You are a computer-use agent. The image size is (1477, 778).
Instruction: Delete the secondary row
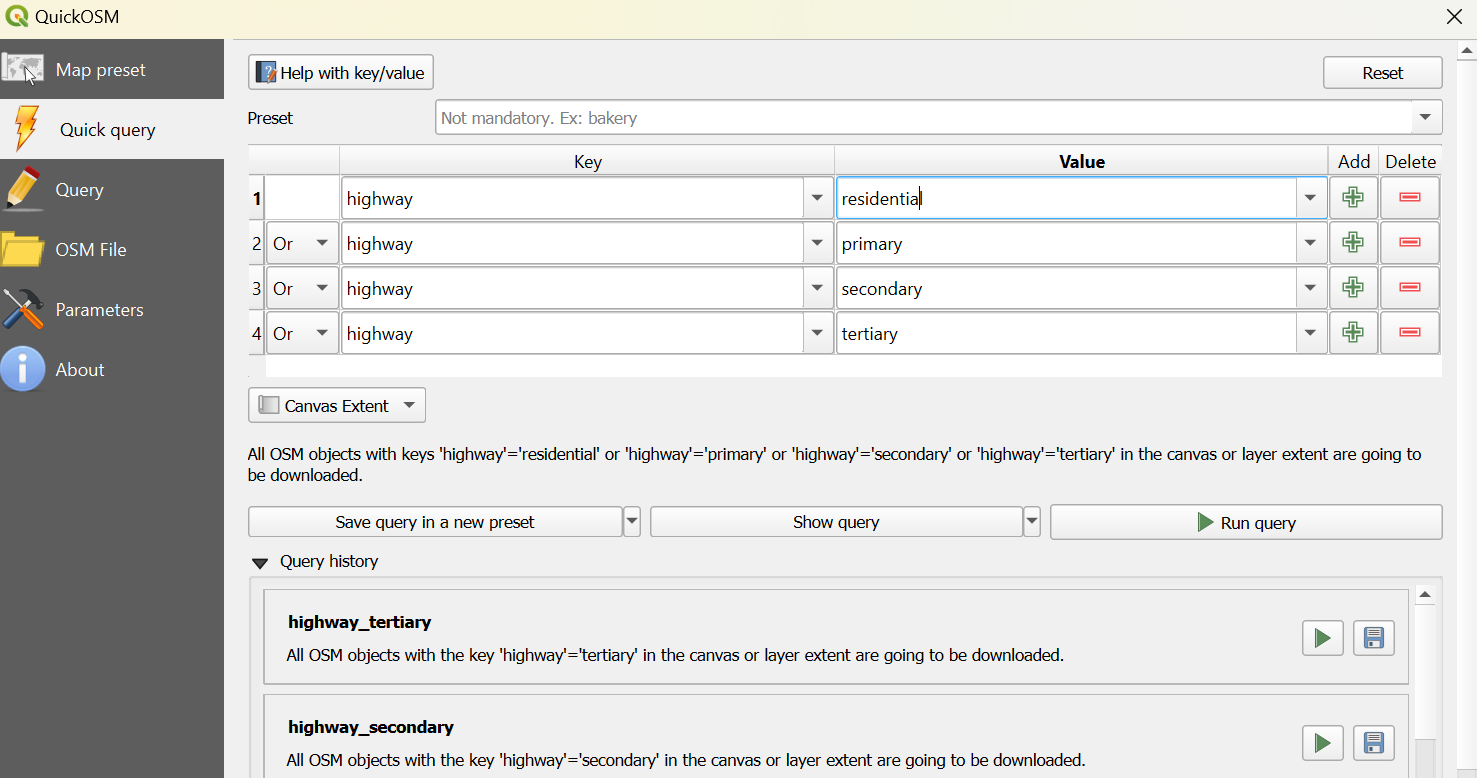(x=1410, y=288)
